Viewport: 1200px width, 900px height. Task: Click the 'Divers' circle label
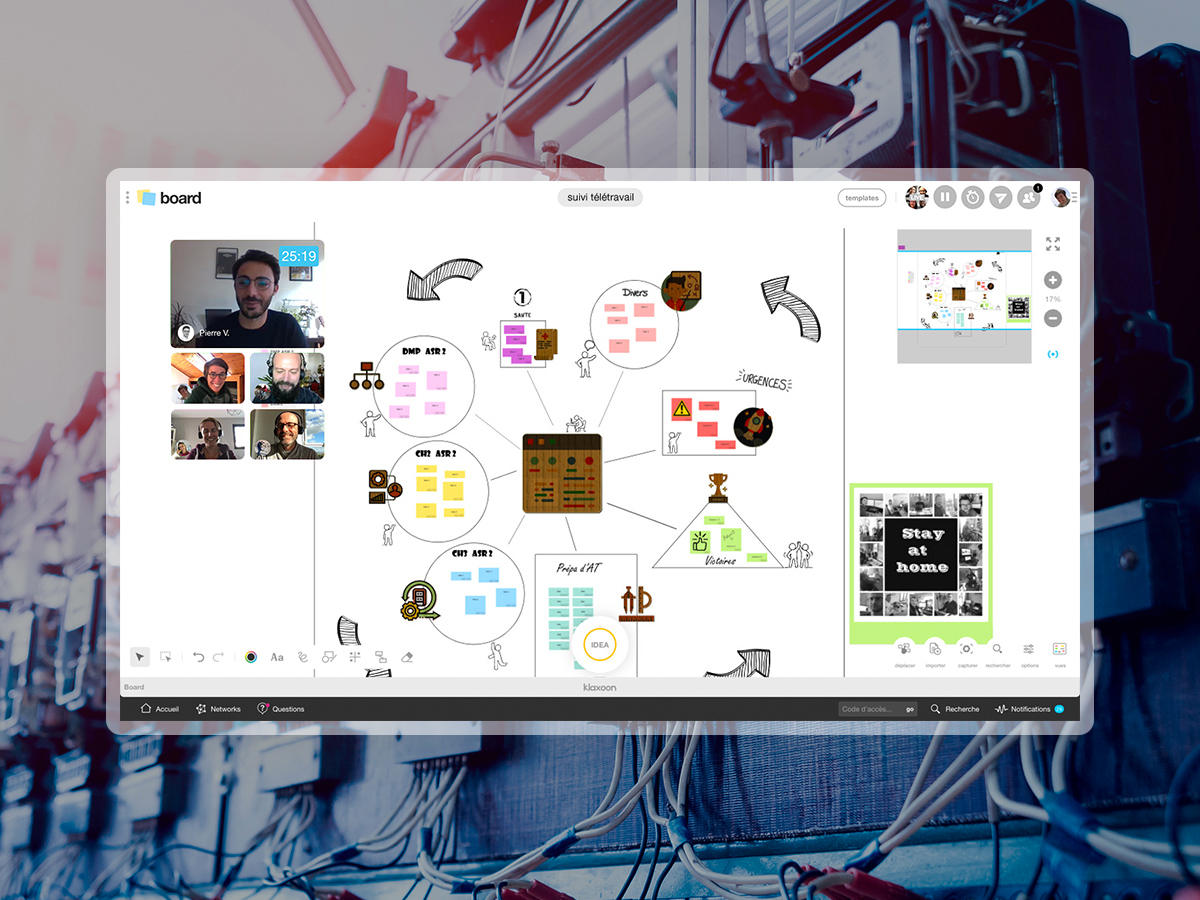click(634, 293)
